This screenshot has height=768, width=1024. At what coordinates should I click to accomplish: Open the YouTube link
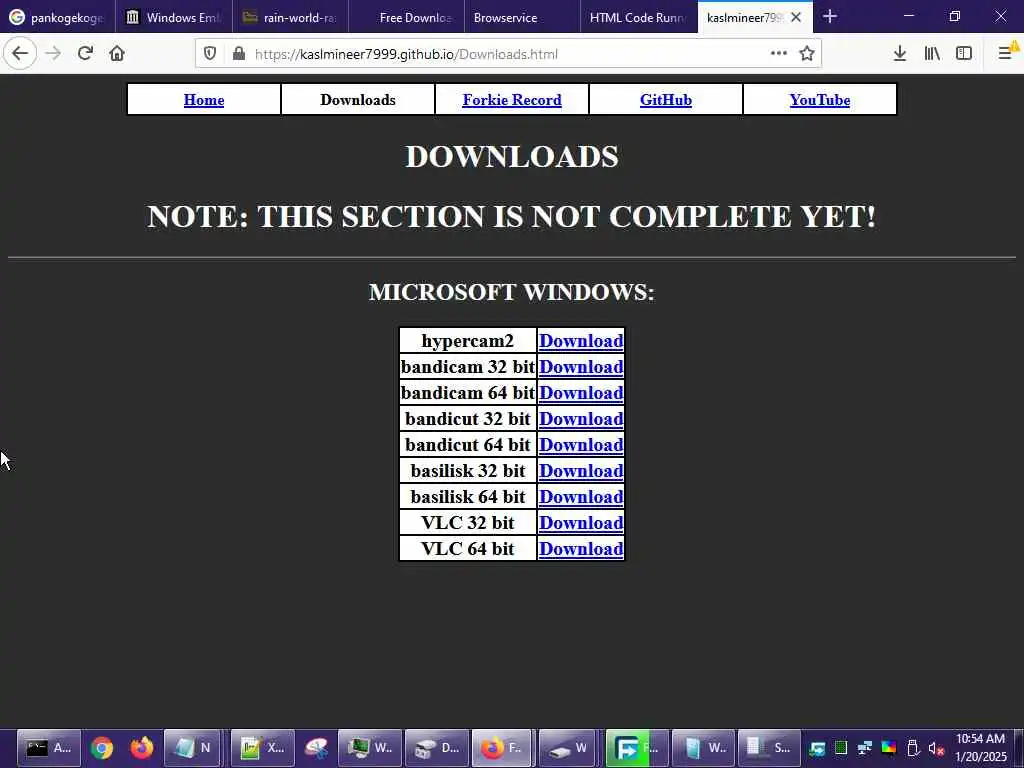click(820, 100)
